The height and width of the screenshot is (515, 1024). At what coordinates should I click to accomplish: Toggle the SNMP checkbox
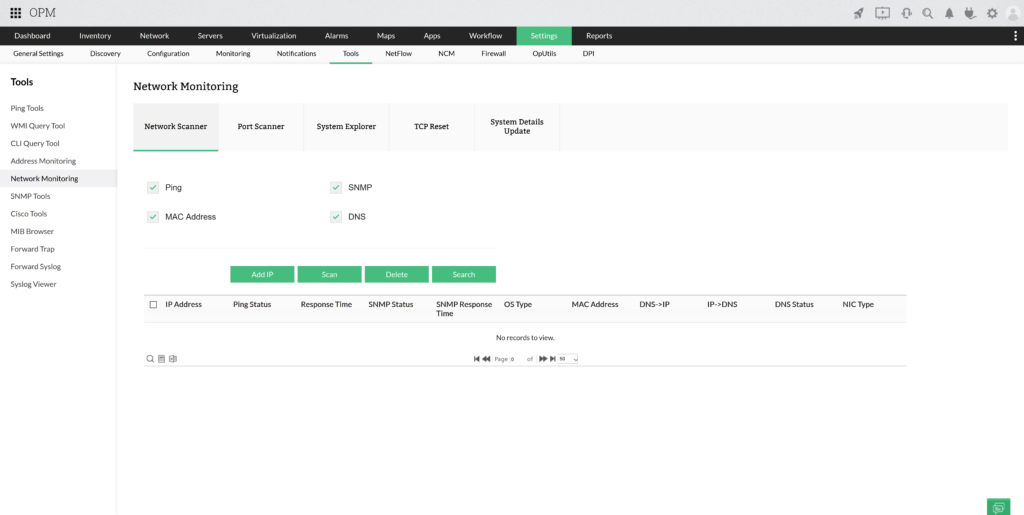[x=336, y=187]
